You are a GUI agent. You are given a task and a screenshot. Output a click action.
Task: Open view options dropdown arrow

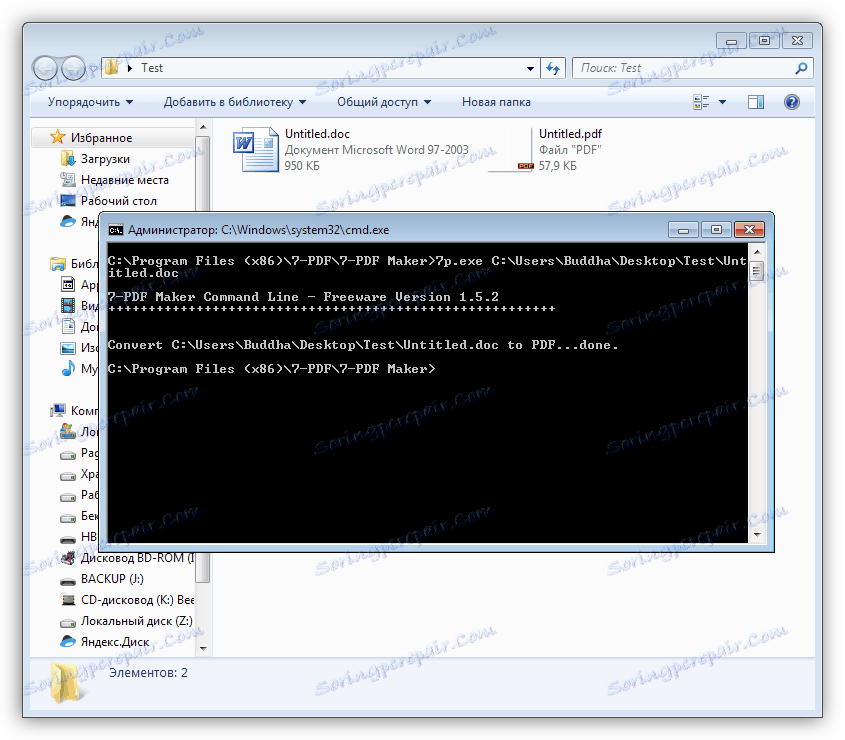coord(723,102)
